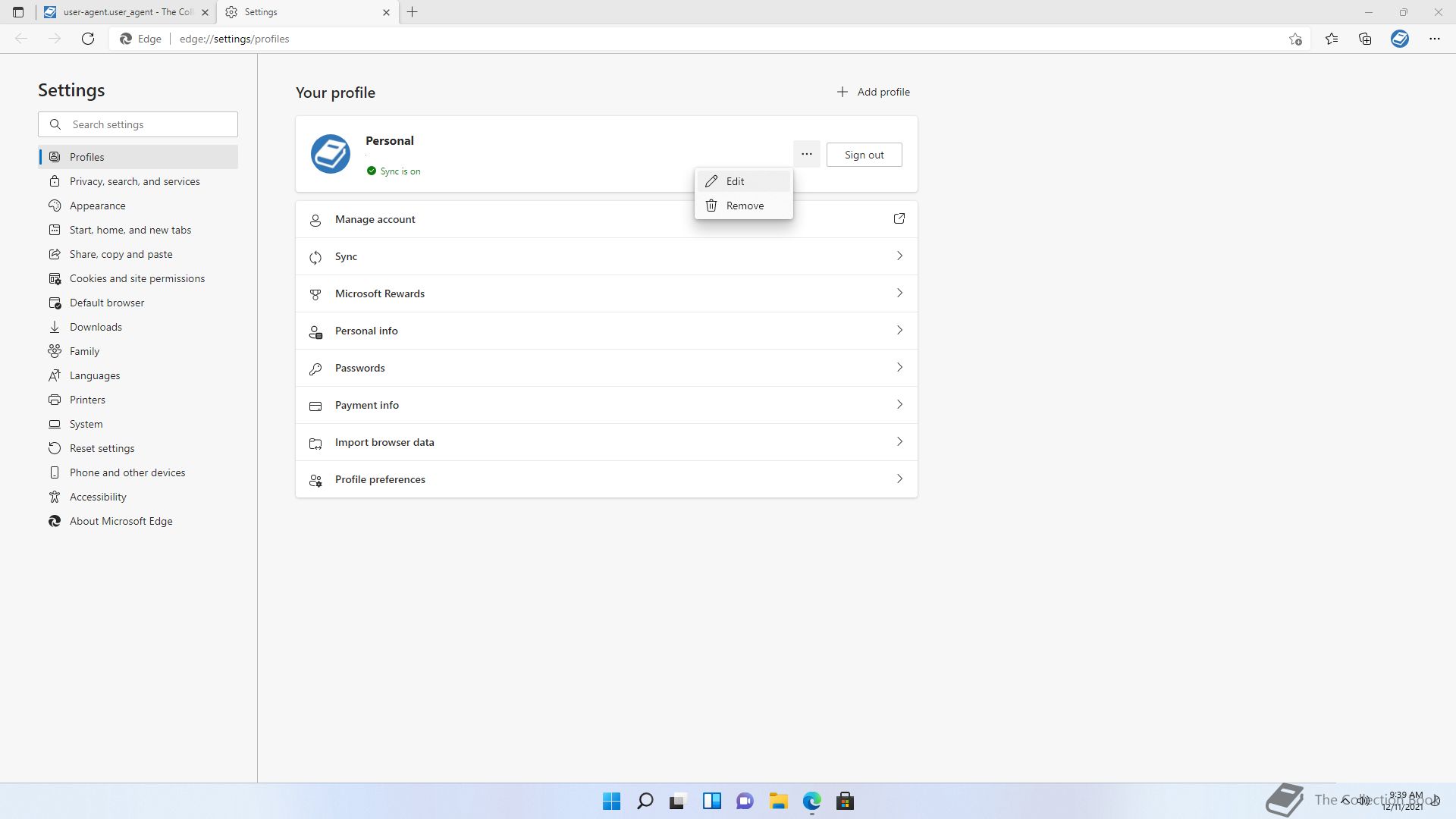Click the Phone and other devices icon
The width and height of the screenshot is (1456, 819).
[x=55, y=472]
